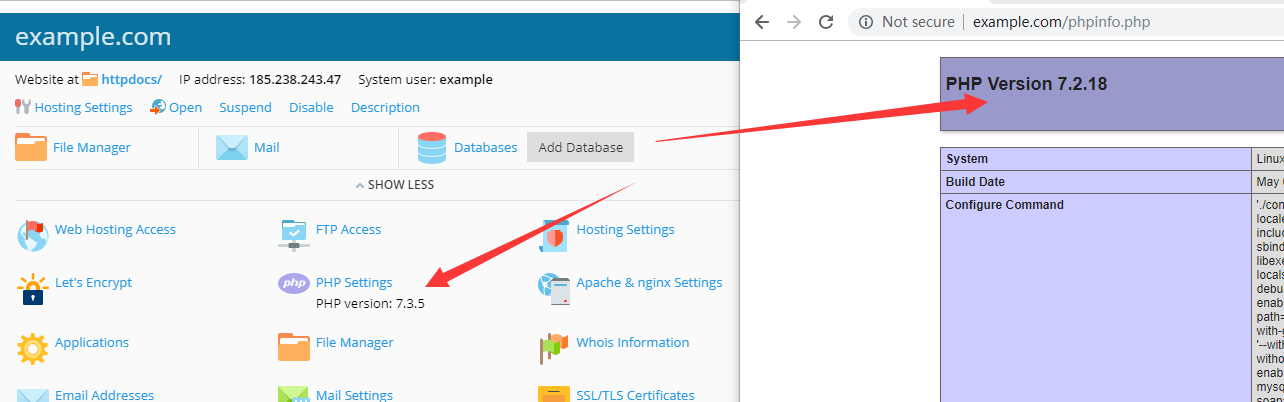
Task: Click the System user: example text
Action: click(425, 79)
